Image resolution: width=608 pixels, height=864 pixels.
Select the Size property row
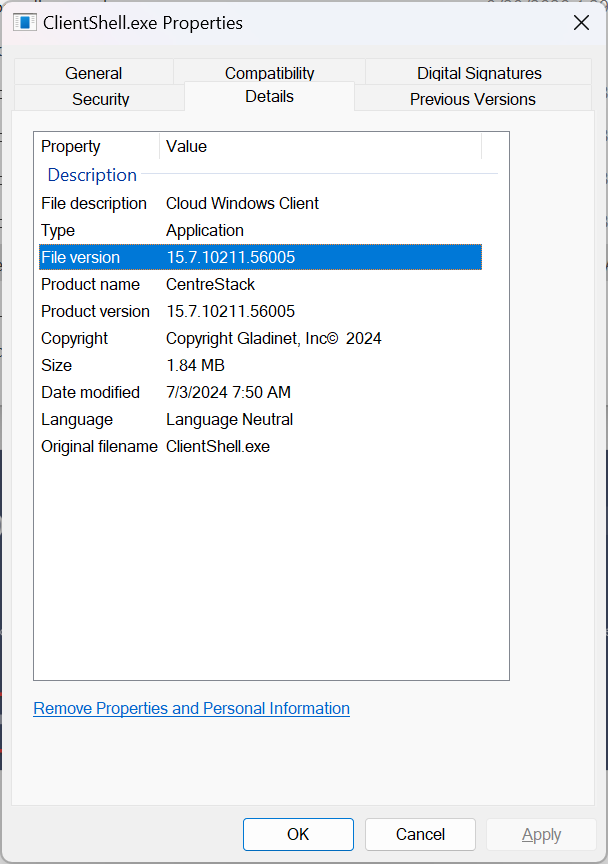(260, 365)
